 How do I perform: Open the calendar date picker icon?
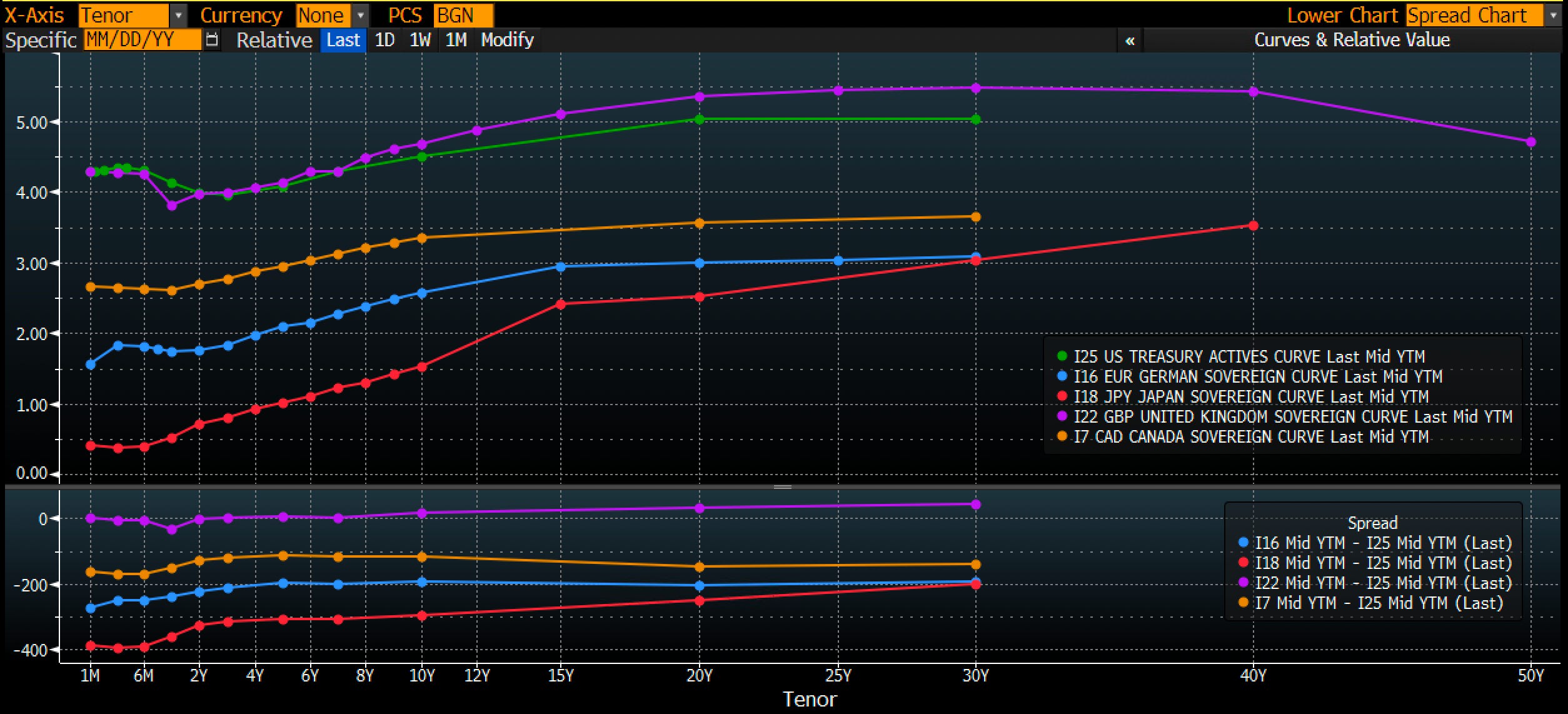point(212,40)
